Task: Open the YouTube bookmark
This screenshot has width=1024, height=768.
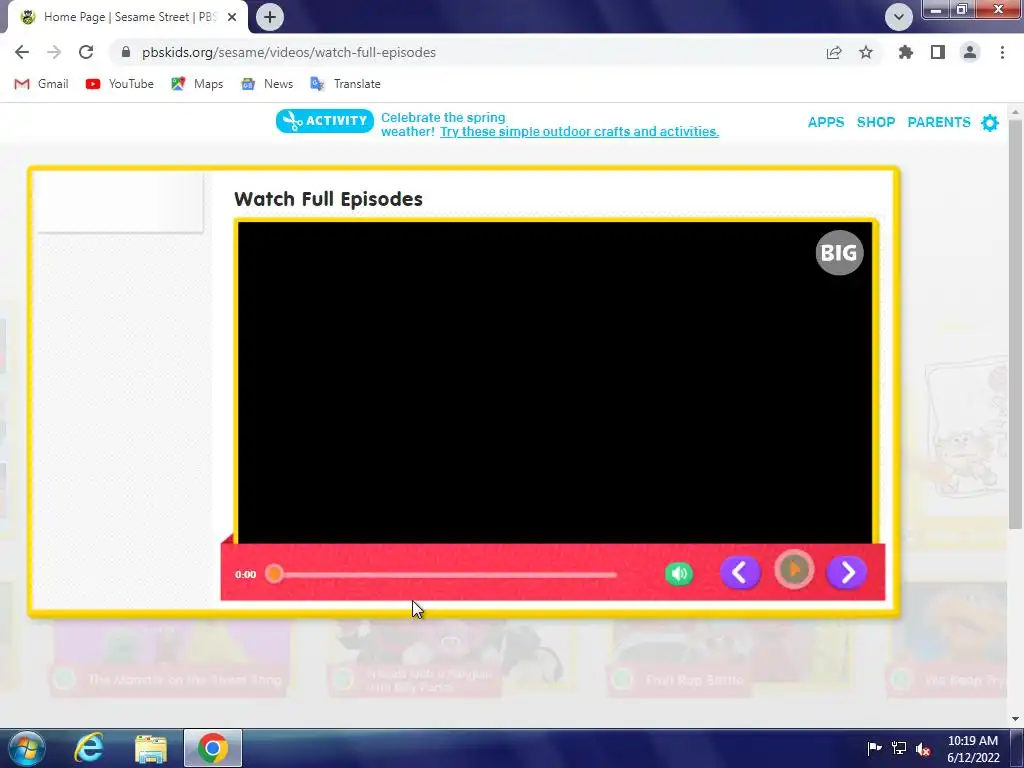Action: click(x=120, y=84)
